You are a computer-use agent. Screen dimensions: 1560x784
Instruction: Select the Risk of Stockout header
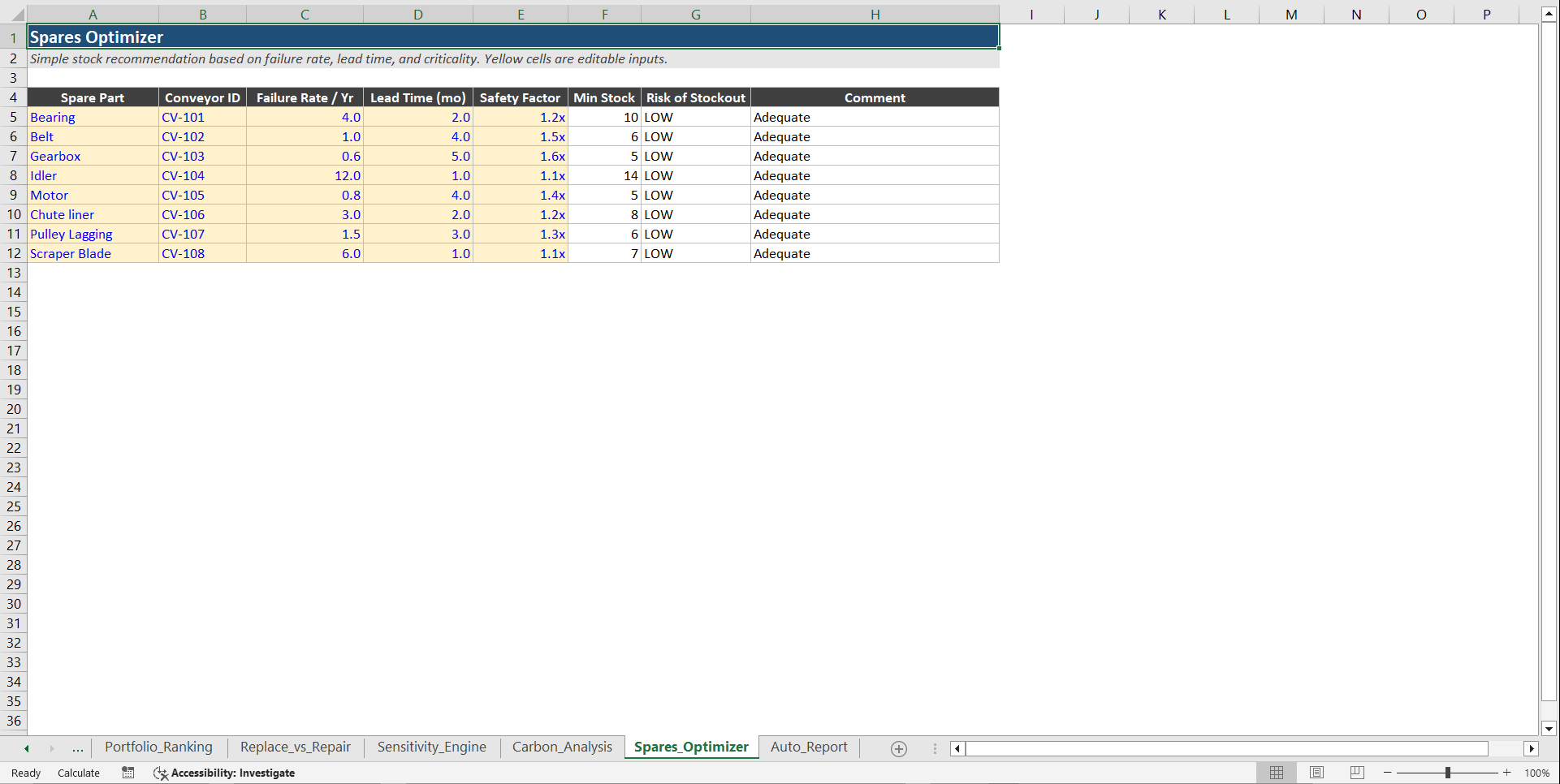695,97
